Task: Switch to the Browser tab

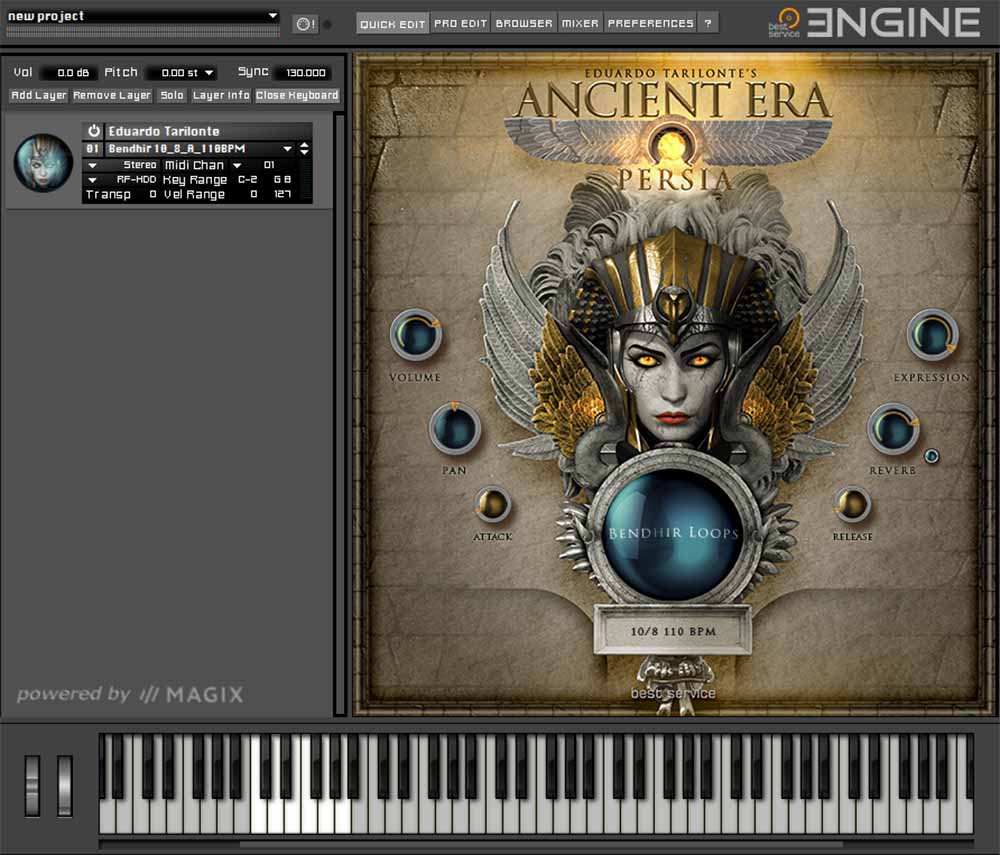Action: pyautogui.click(x=524, y=22)
